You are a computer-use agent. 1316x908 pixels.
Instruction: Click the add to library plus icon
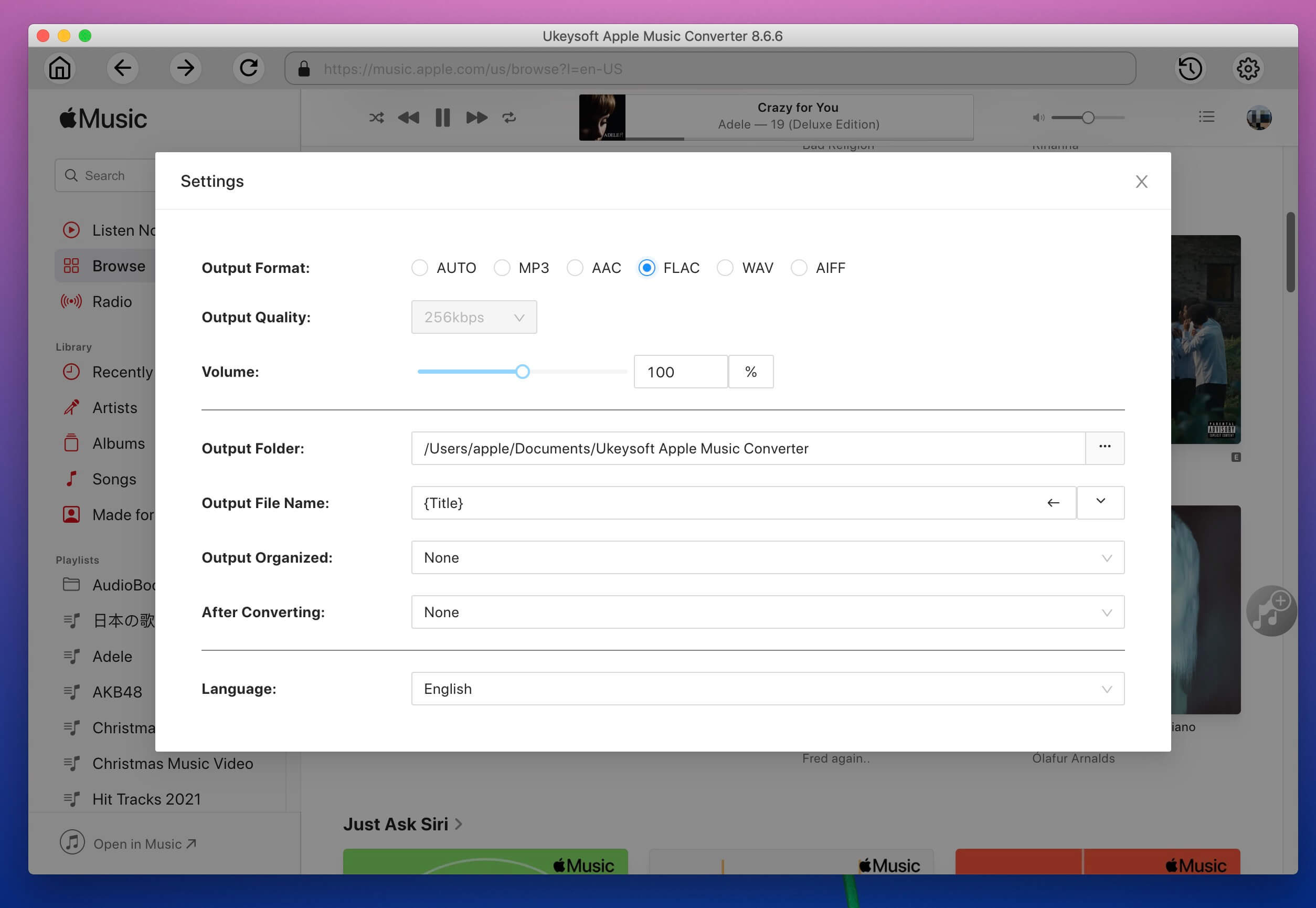tap(1271, 611)
